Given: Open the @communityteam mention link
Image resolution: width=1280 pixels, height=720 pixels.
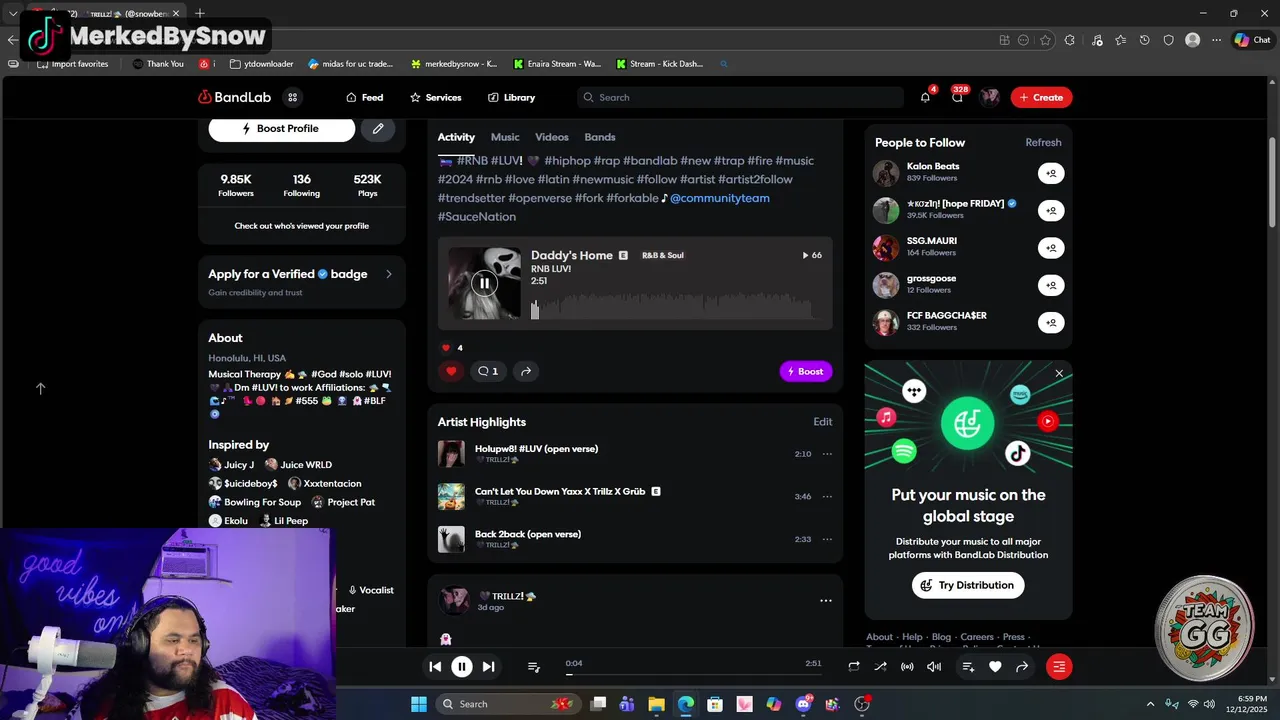Looking at the screenshot, I should tap(720, 198).
